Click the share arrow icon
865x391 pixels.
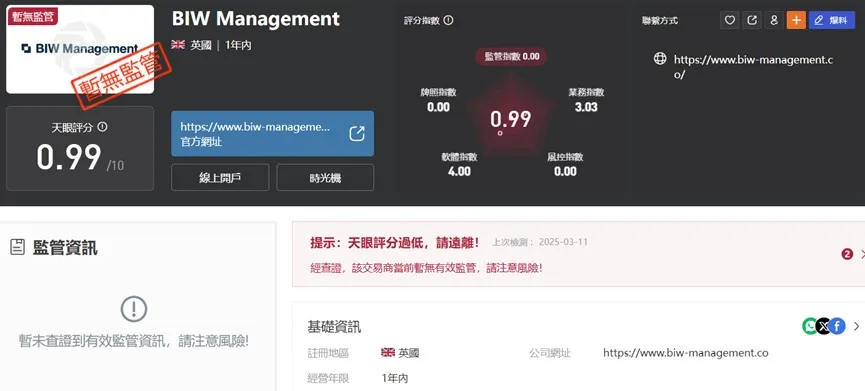coord(751,20)
